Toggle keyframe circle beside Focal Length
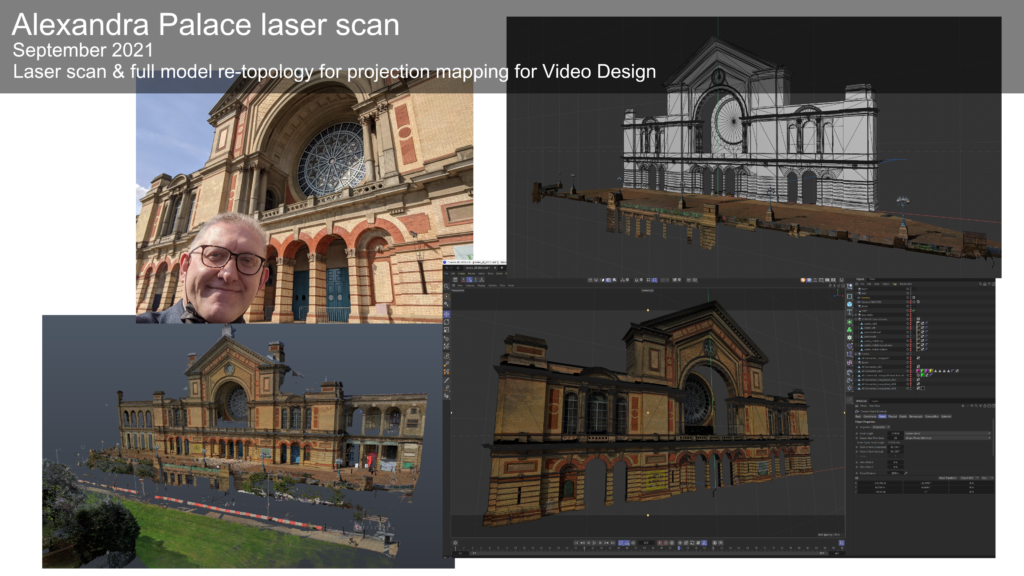Image resolution: width=1024 pixels, height=576 pixels. [857, 434]
